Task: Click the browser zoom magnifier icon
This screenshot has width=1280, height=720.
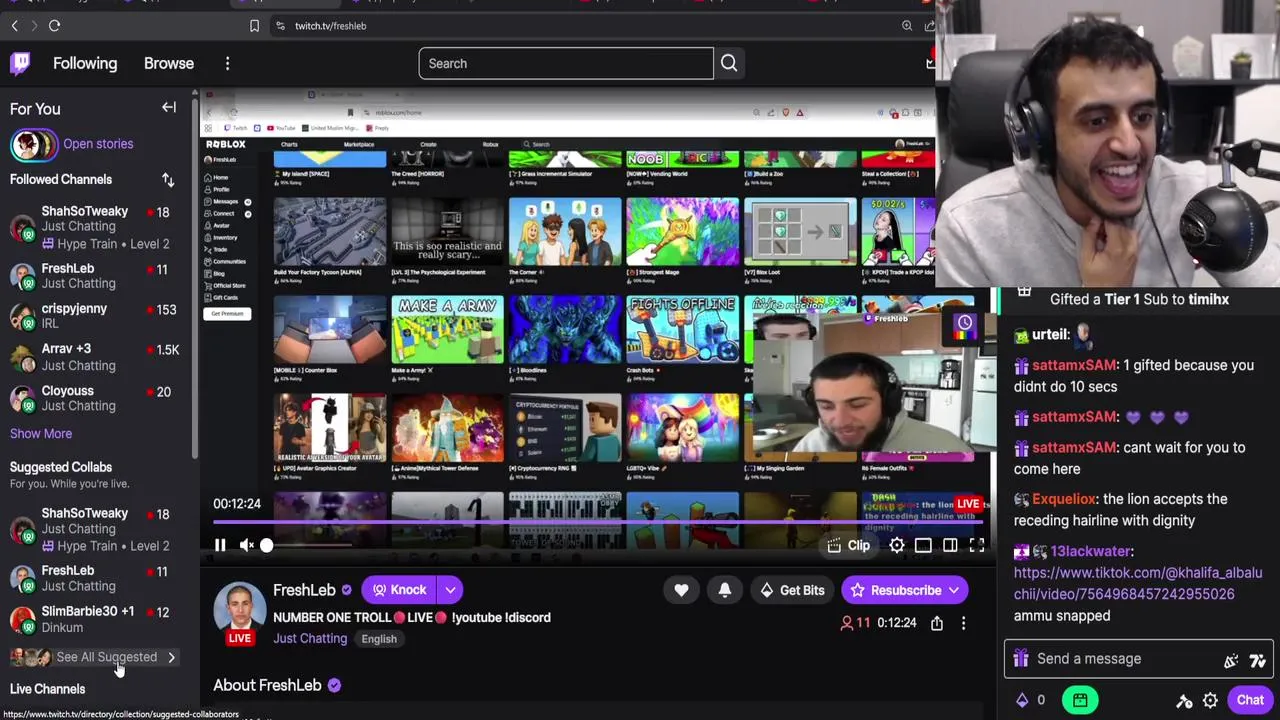Action: tap(907, 26)
